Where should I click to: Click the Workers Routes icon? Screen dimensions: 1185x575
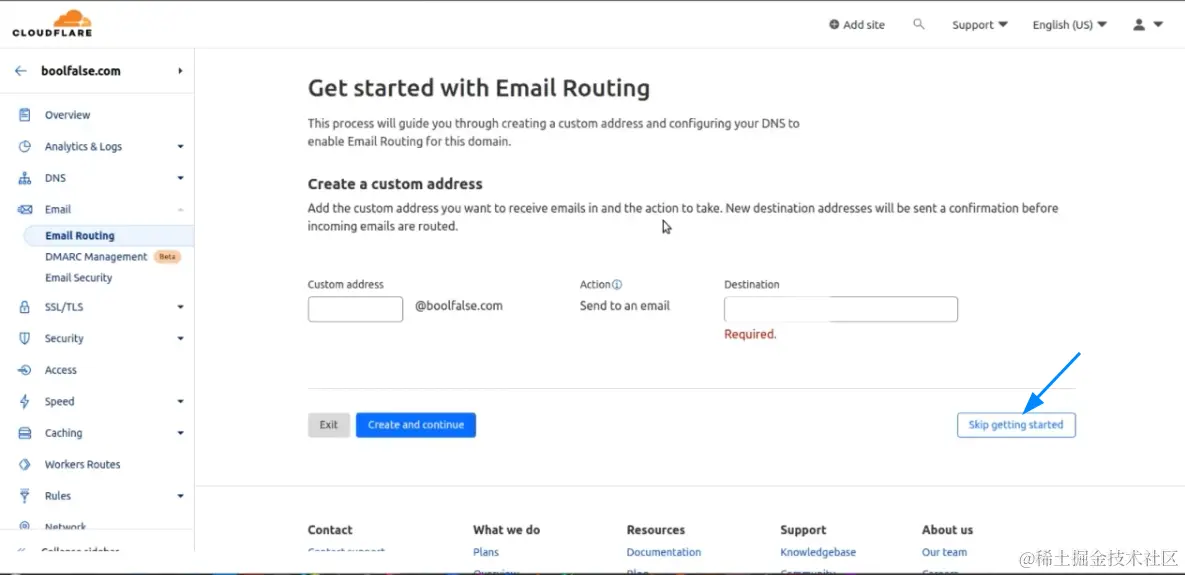click(x=25, y=465)
